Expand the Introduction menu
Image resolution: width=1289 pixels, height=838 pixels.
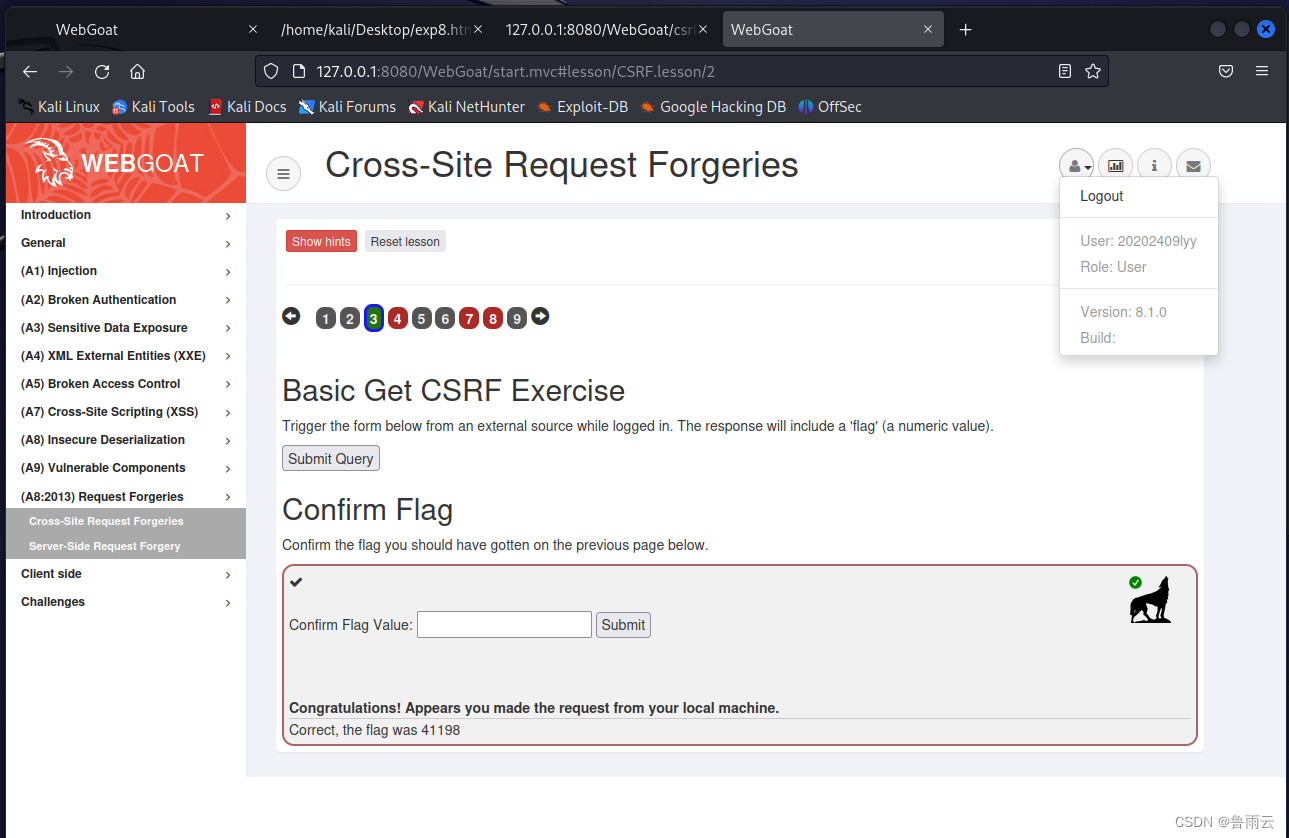(x=125, y=215)
